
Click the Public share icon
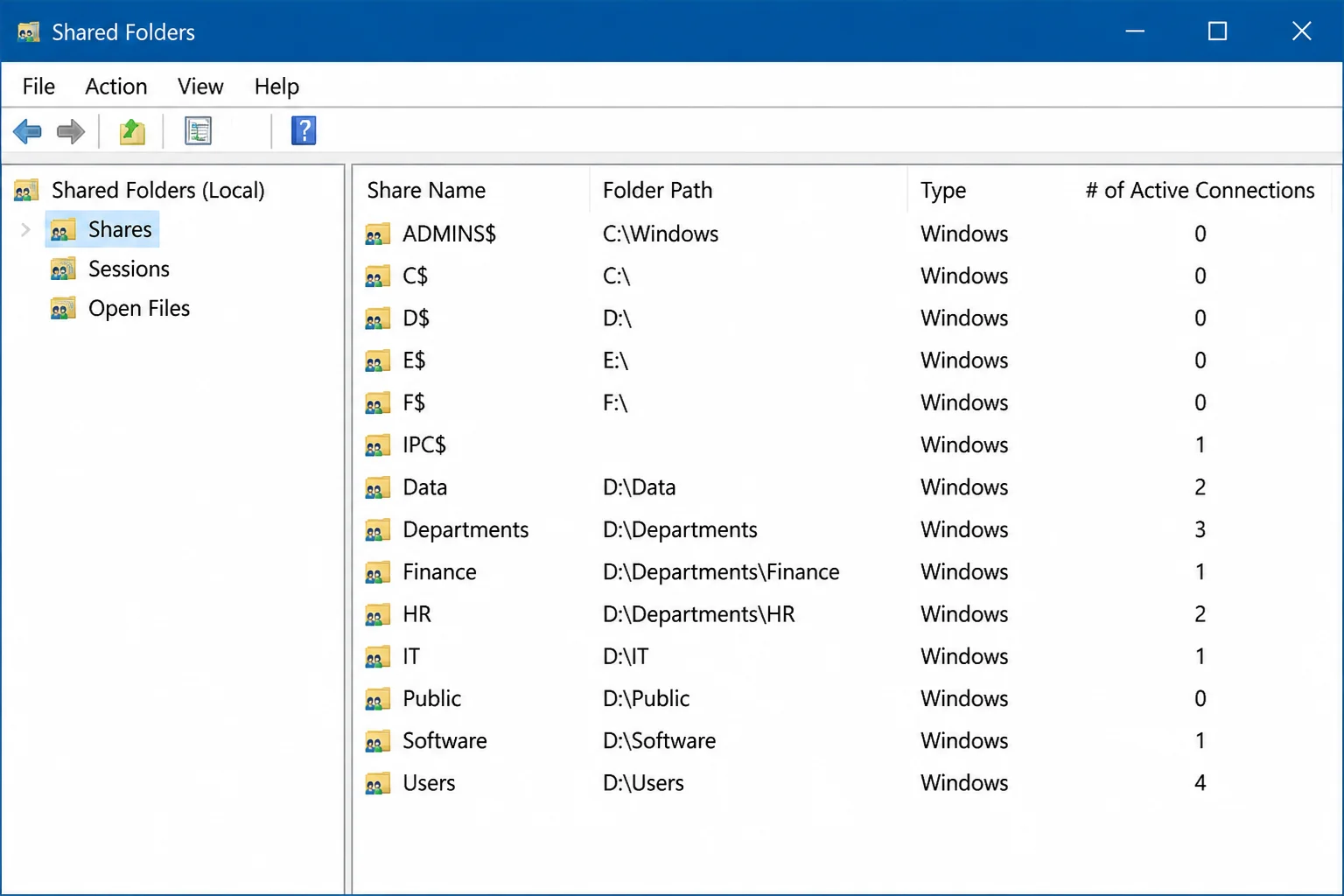(377, 699)
